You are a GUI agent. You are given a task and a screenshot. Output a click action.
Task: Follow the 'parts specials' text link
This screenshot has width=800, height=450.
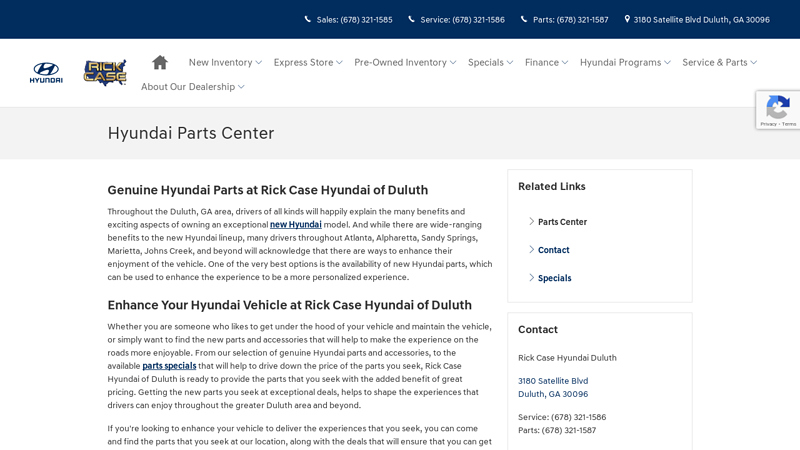[169, 366]
